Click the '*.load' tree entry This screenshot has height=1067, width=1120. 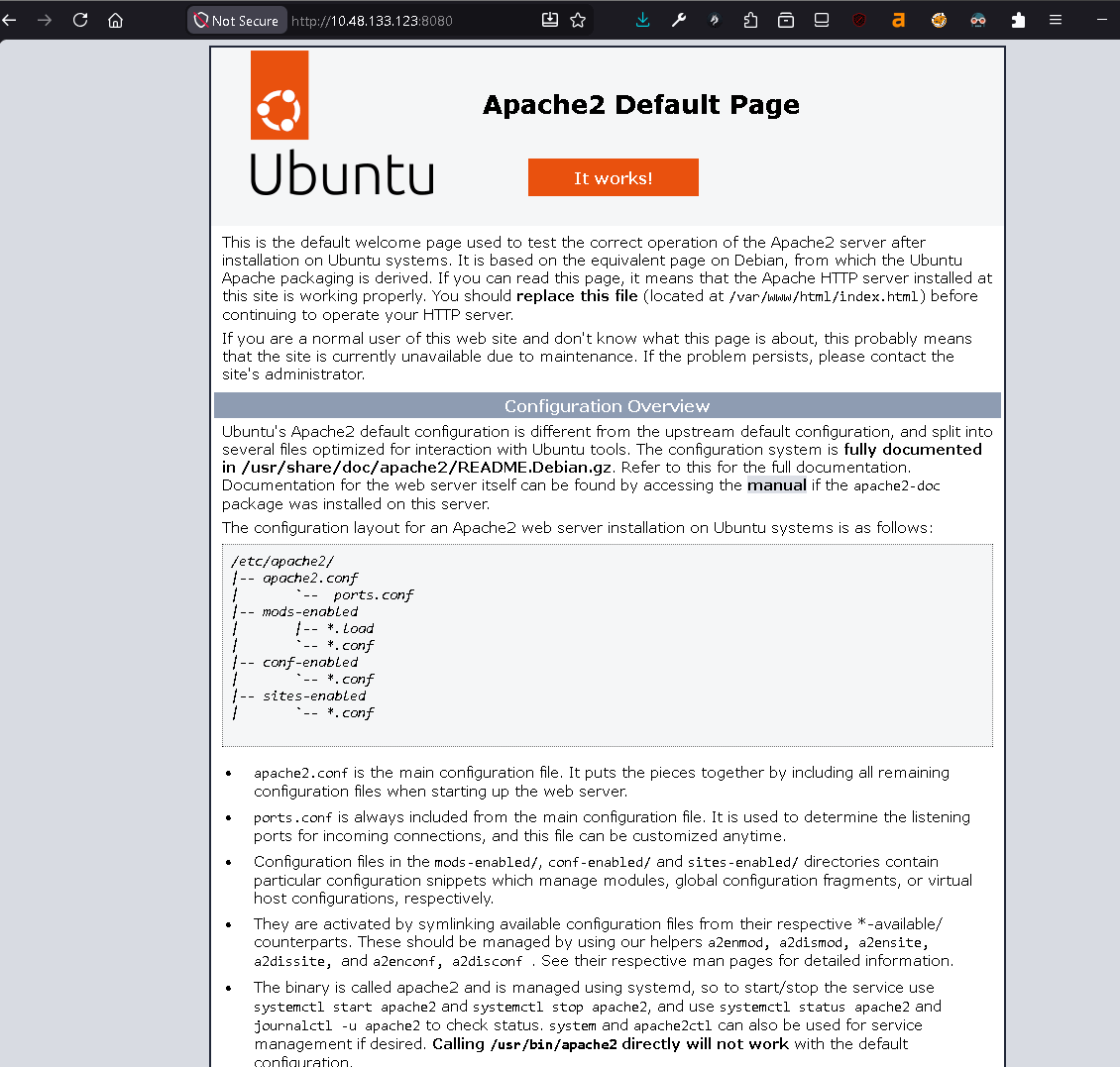coord(350,628)
